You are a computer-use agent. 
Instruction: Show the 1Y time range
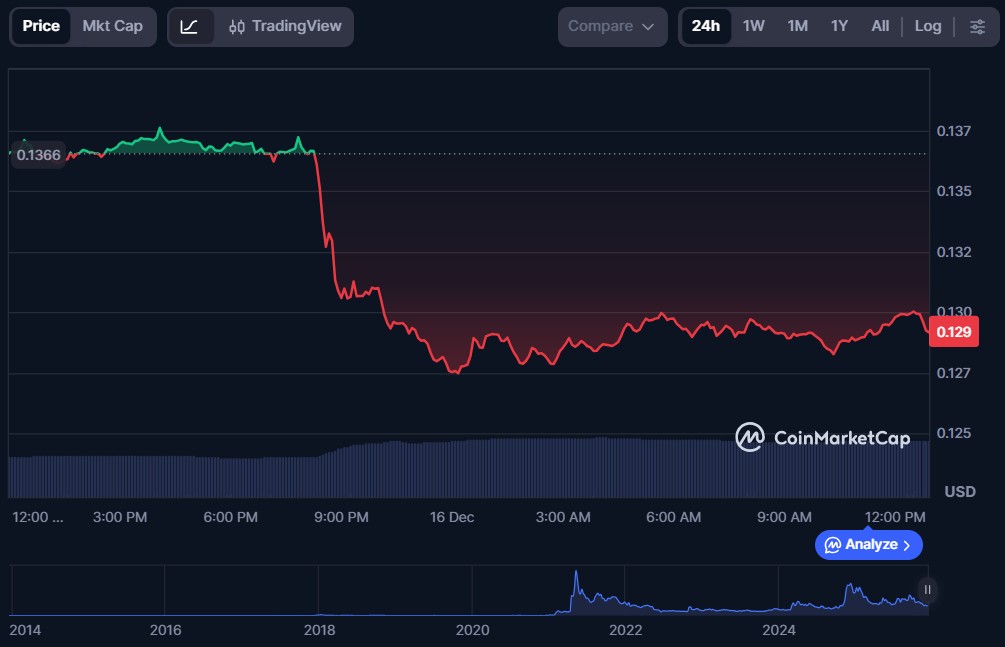click(x=839, y=26)
